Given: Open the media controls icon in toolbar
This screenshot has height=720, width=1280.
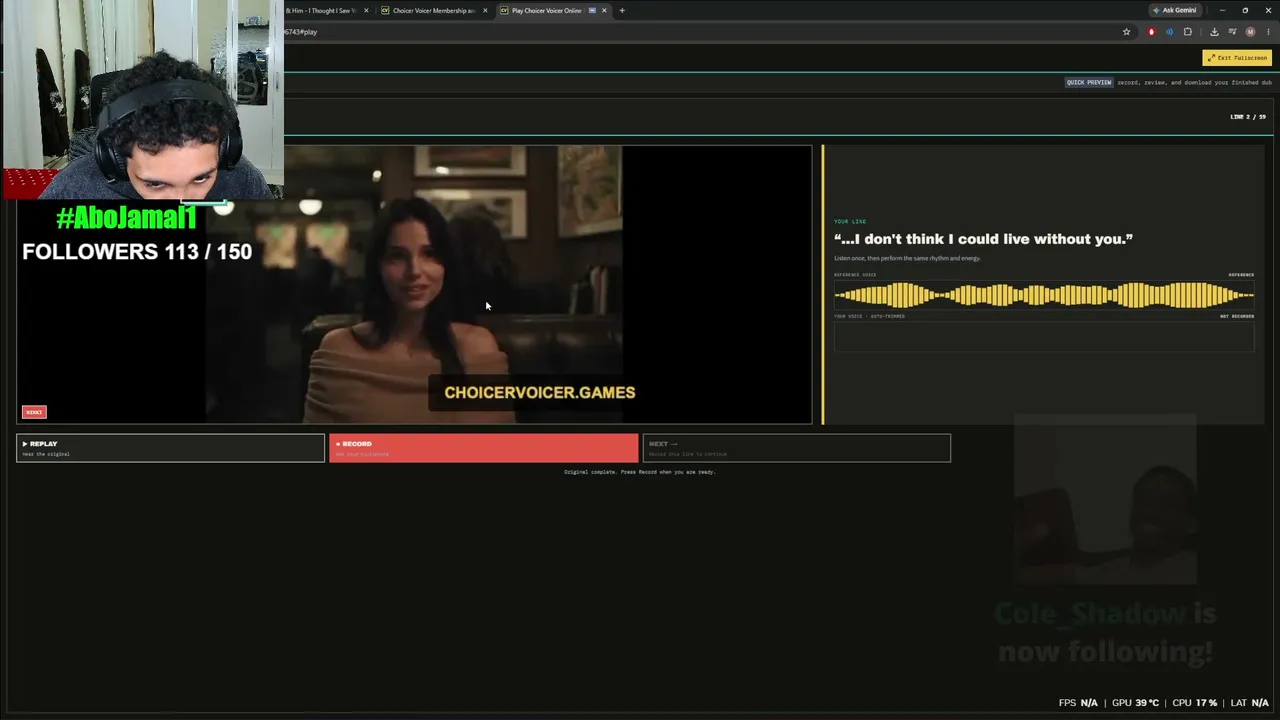Looking at the screenshot, I should (x=1232, y=32).
